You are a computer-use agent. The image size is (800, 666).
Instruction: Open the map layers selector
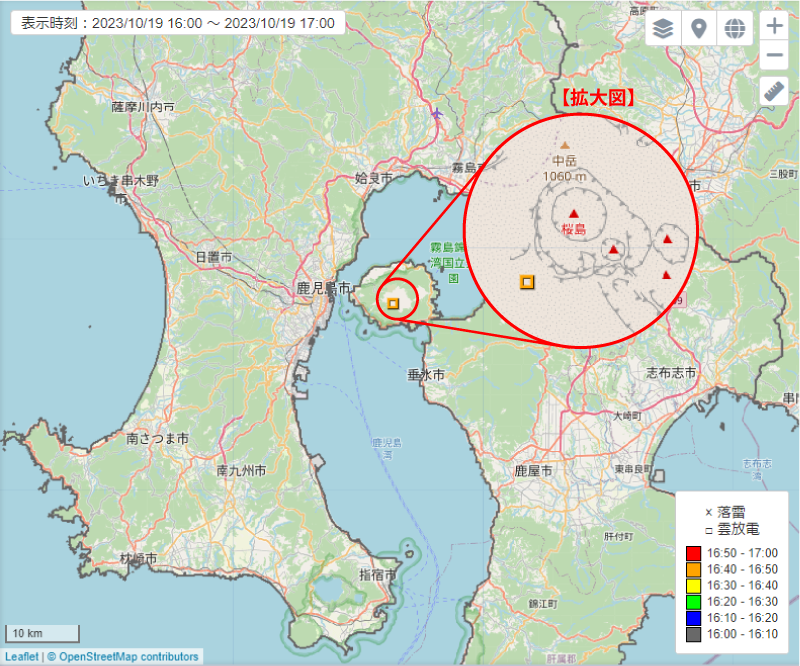click(662, 28)
